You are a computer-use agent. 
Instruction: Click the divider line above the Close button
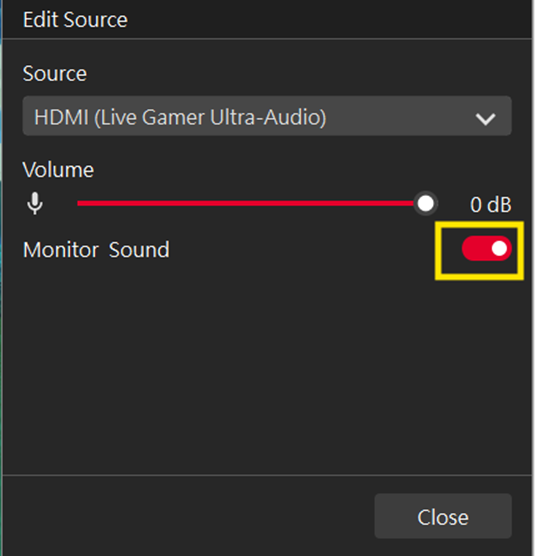[267, 474]
